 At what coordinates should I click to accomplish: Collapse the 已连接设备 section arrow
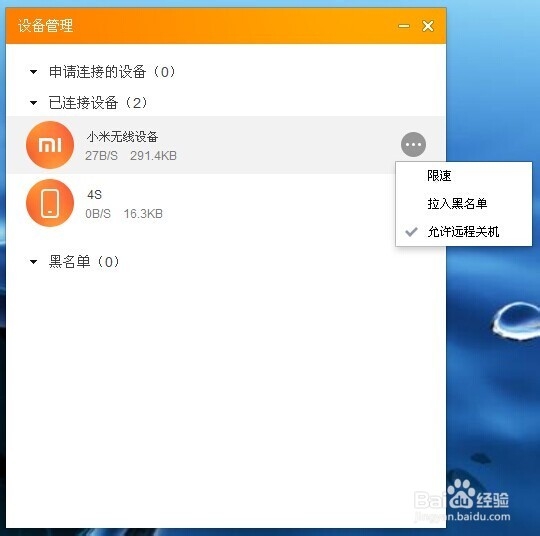pyautogui.click(x=33, y=103)
